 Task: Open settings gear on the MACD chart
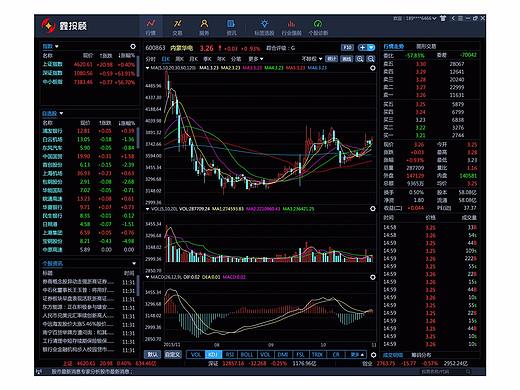373,277
